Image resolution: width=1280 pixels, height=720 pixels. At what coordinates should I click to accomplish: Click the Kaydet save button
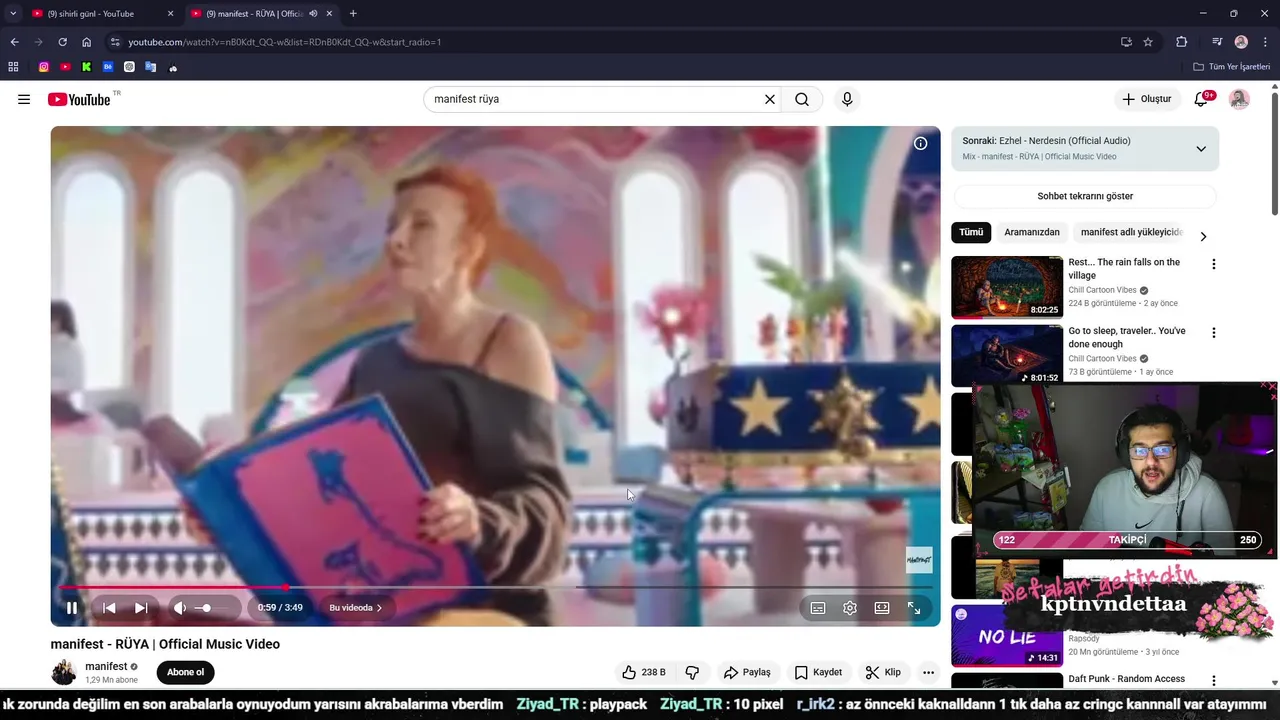[x=819, y=672]
